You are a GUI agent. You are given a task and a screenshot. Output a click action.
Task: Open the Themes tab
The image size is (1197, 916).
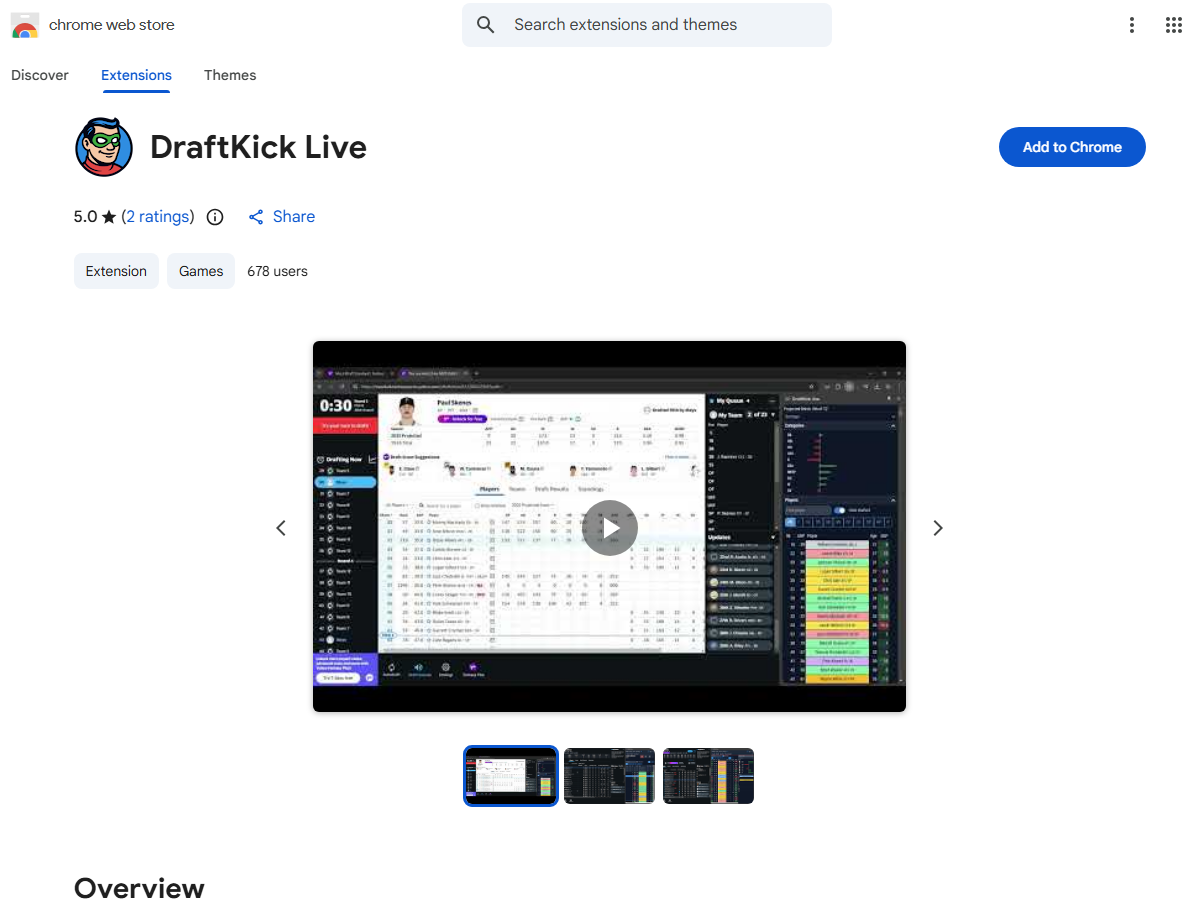pos(230,75)
